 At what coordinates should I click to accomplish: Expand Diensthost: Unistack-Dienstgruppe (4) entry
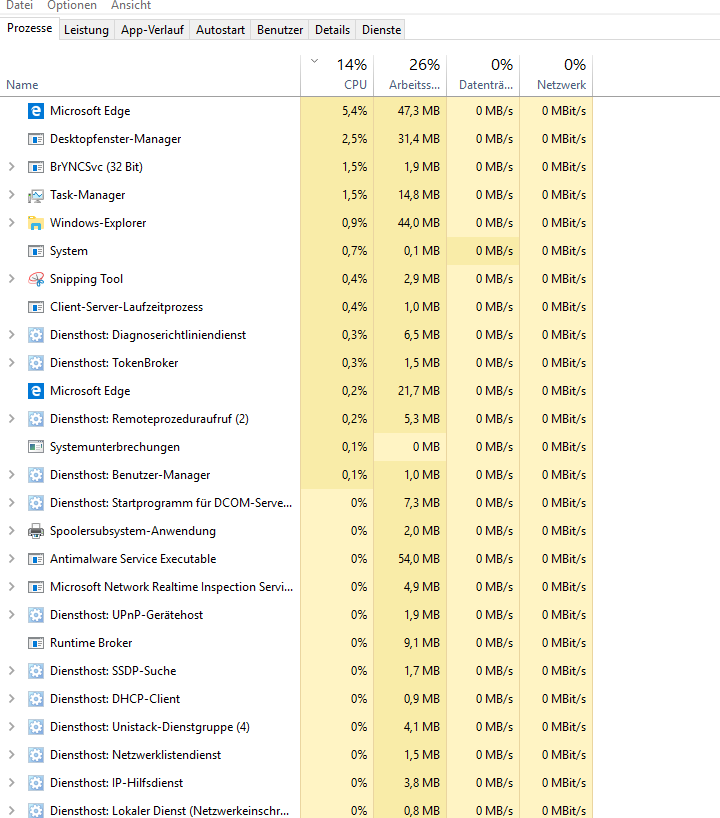(x=11, y=727)
